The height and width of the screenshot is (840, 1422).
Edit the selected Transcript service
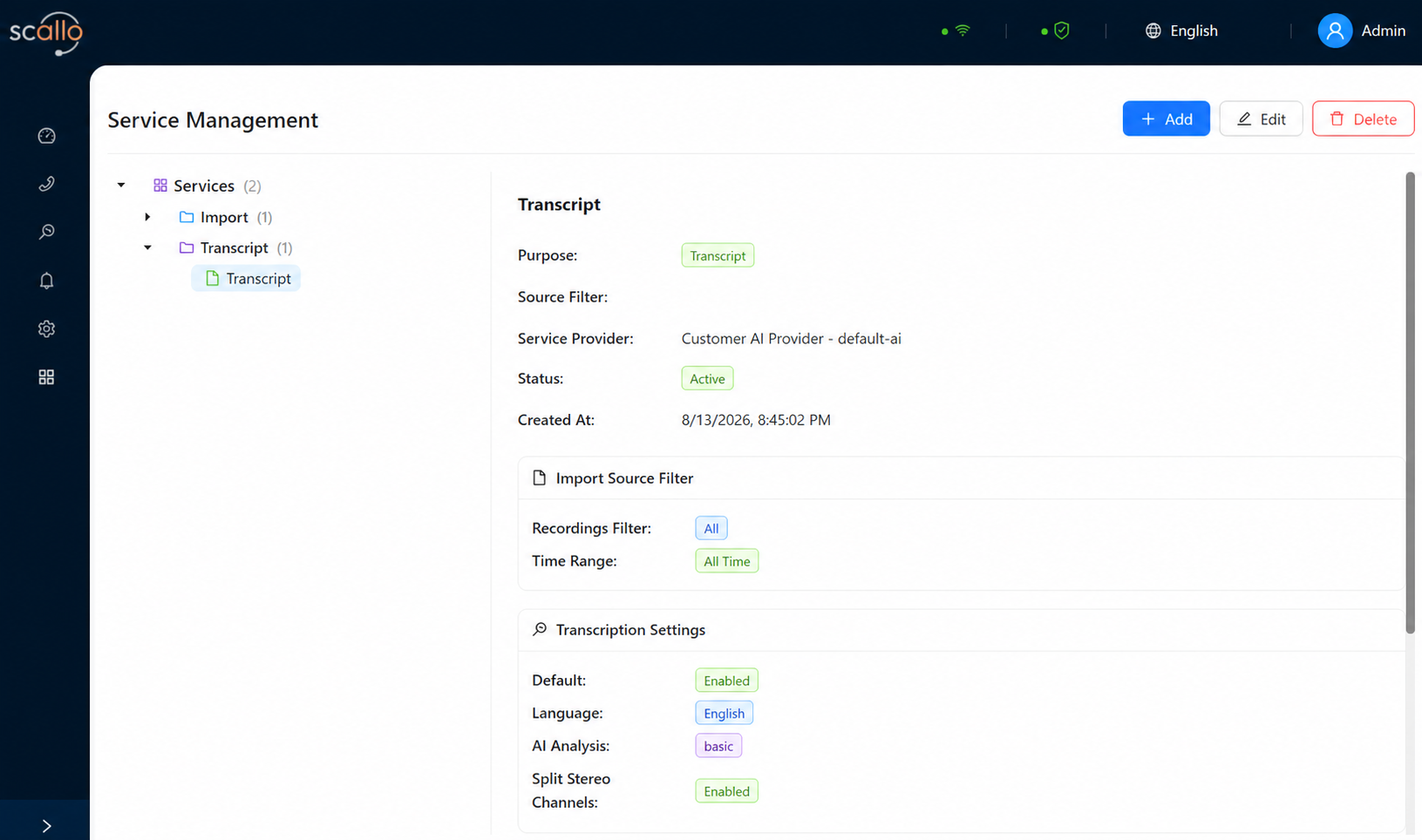tap(1261, 119)
